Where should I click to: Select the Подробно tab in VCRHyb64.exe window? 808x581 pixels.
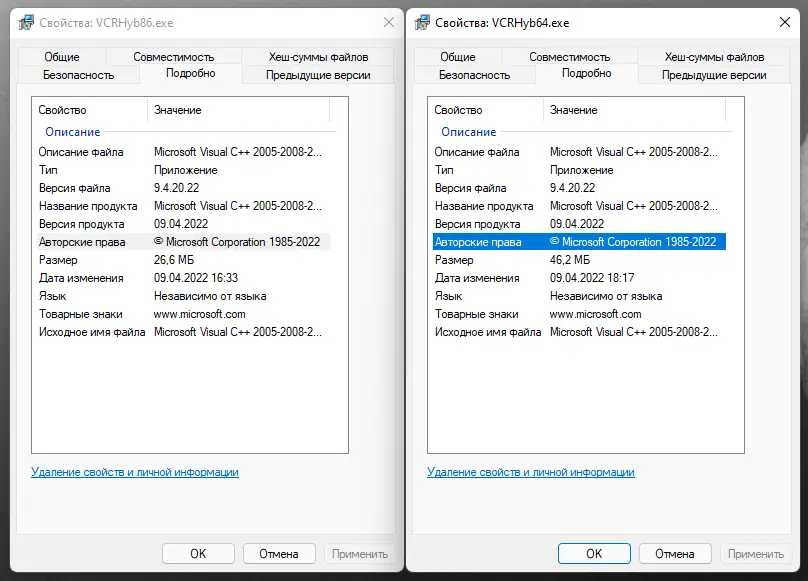point(586,73)
